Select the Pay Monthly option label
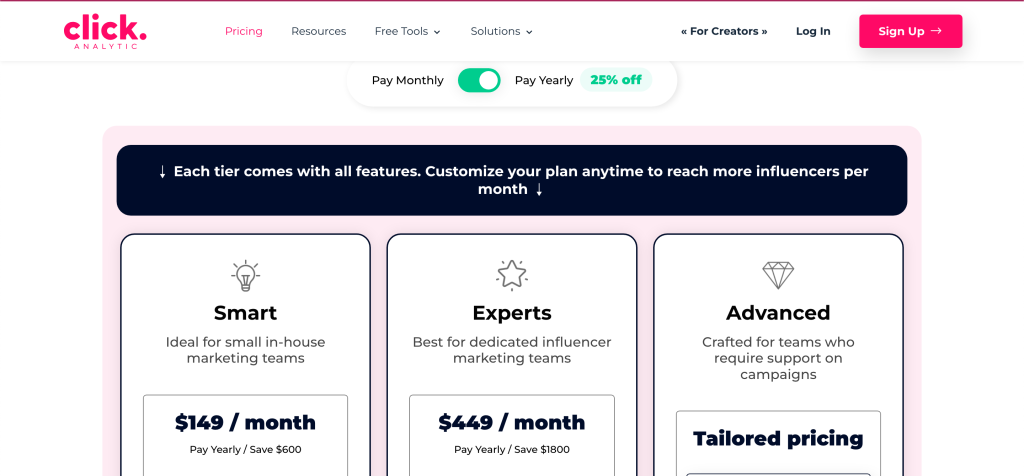 [x=407, y=80]
